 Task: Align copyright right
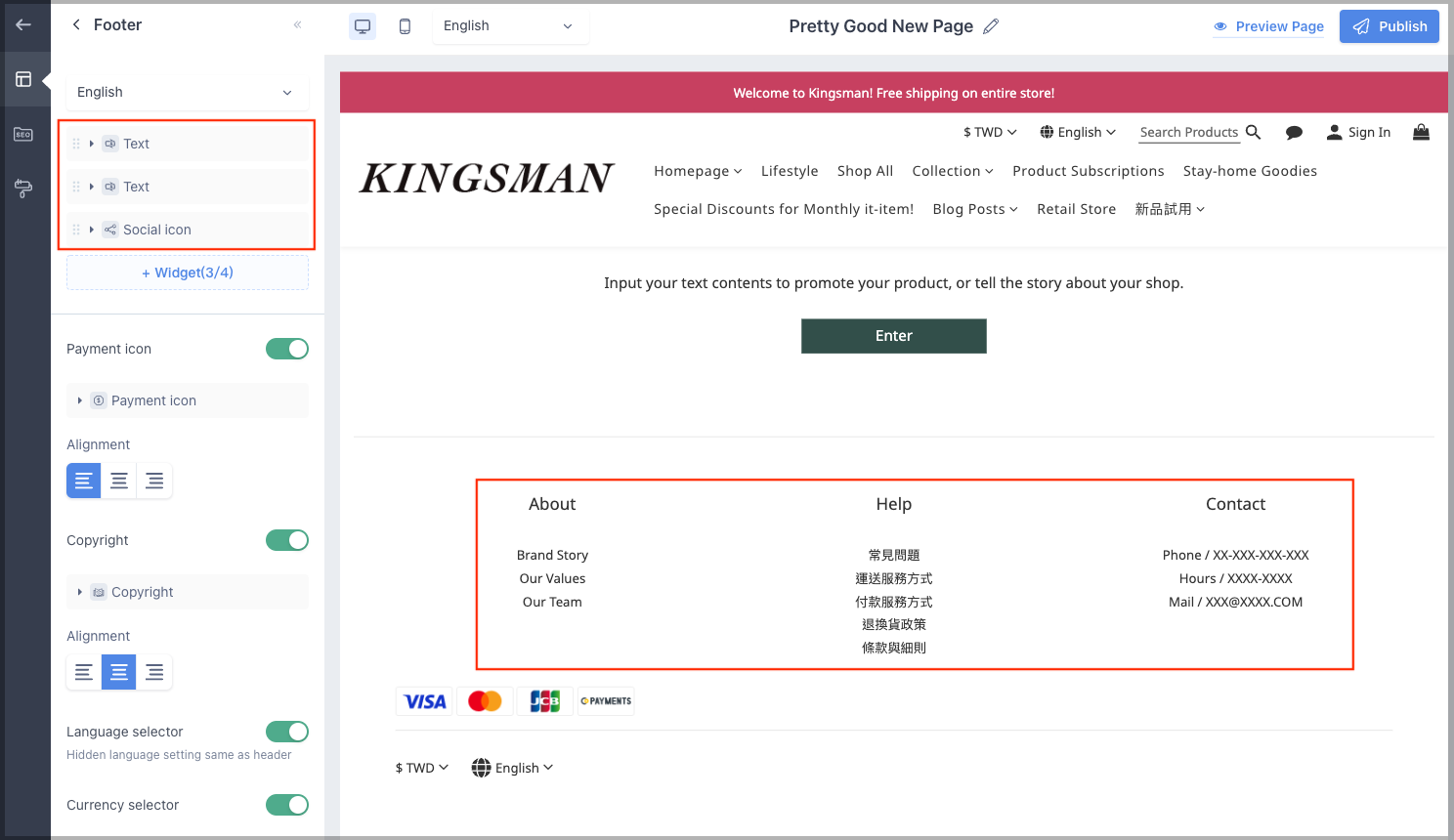[x=154, y=672]
